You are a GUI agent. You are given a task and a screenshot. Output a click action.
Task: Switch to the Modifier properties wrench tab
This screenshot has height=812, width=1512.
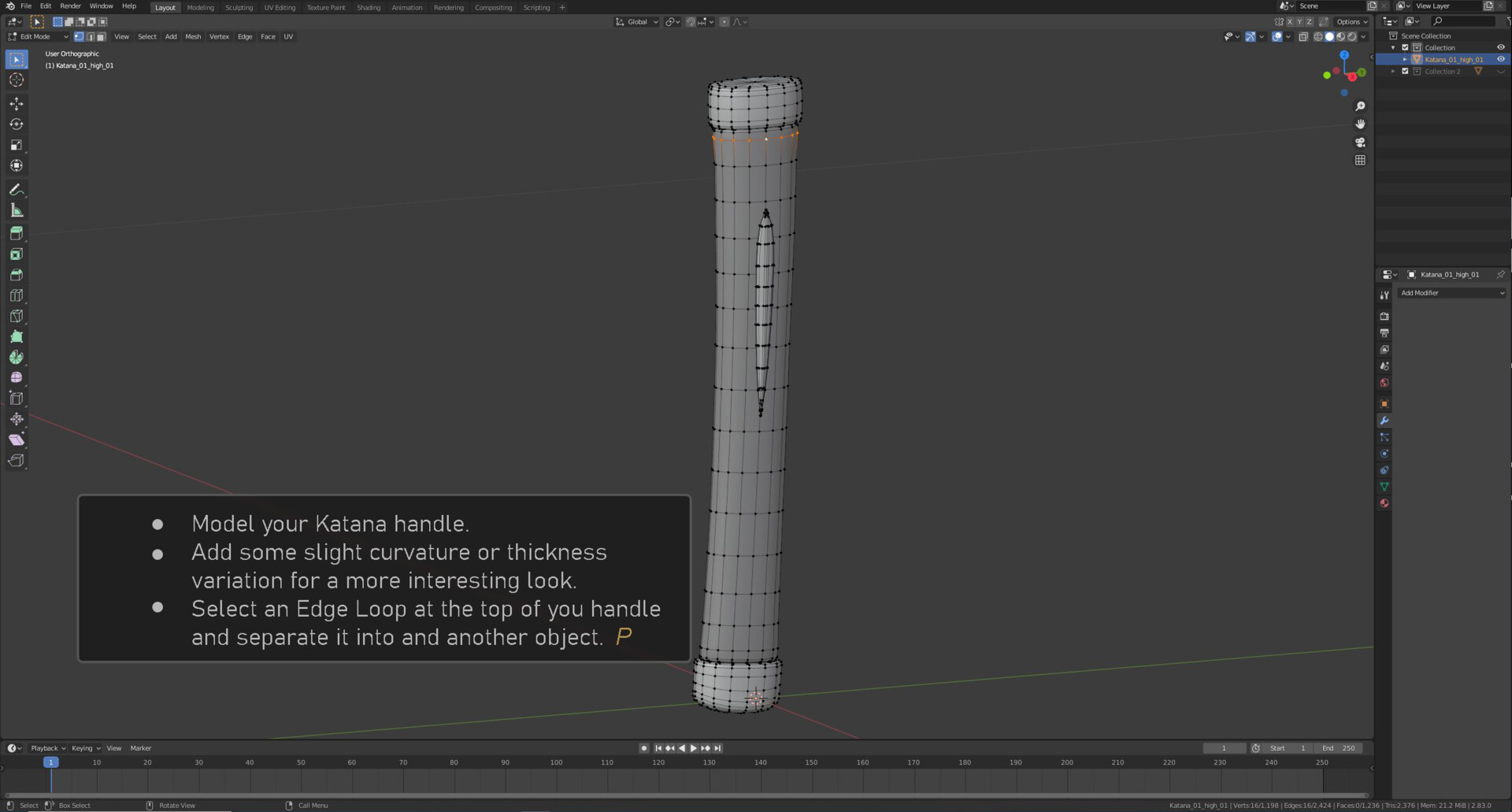1384,420
